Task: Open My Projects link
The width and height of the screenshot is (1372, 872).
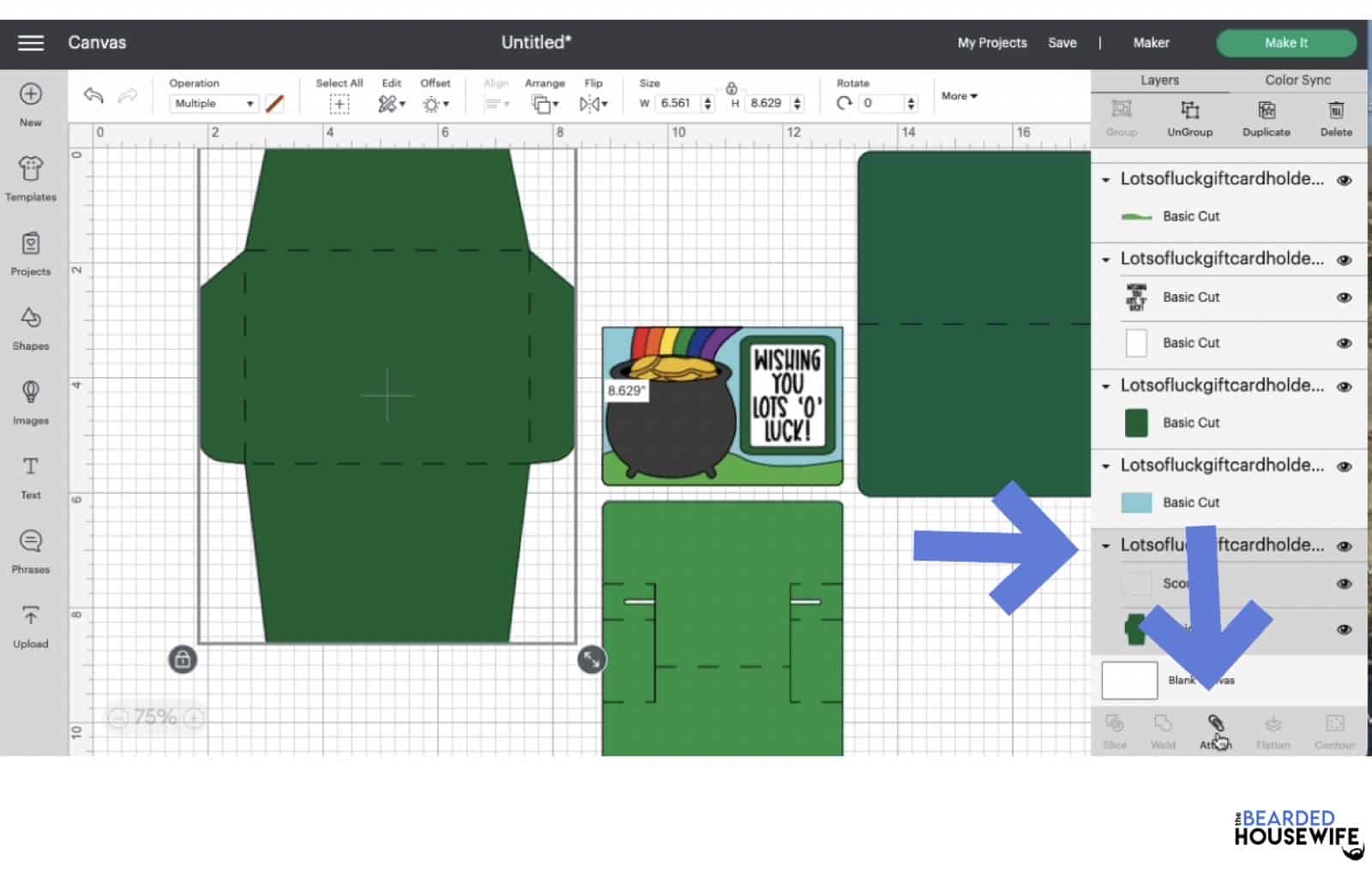Action: (991, 43)
